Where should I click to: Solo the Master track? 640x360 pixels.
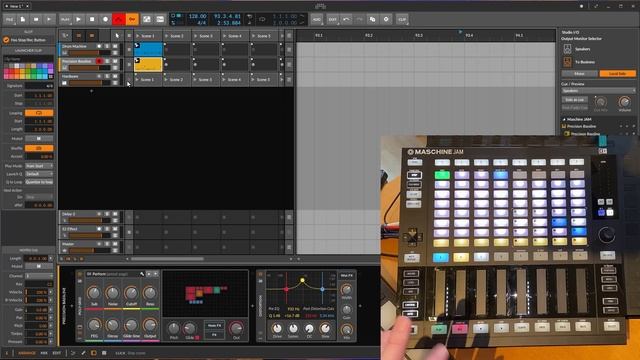point(107,244)
